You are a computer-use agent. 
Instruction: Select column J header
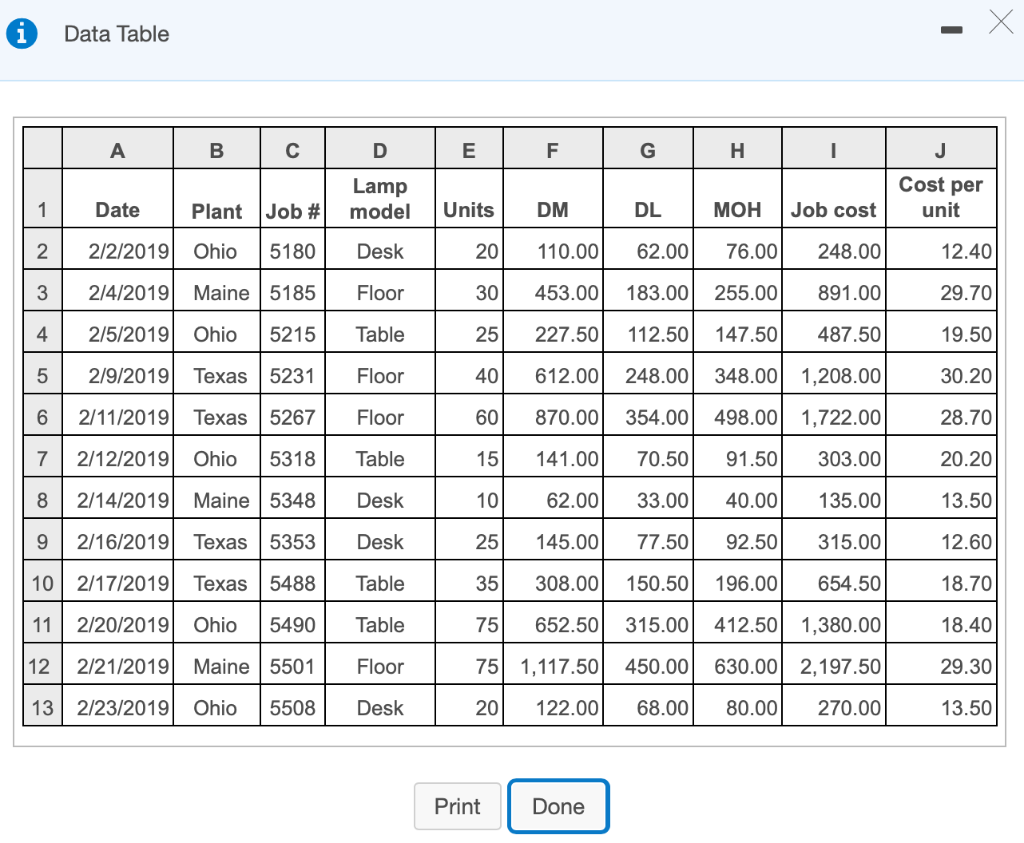pos(941,148)
